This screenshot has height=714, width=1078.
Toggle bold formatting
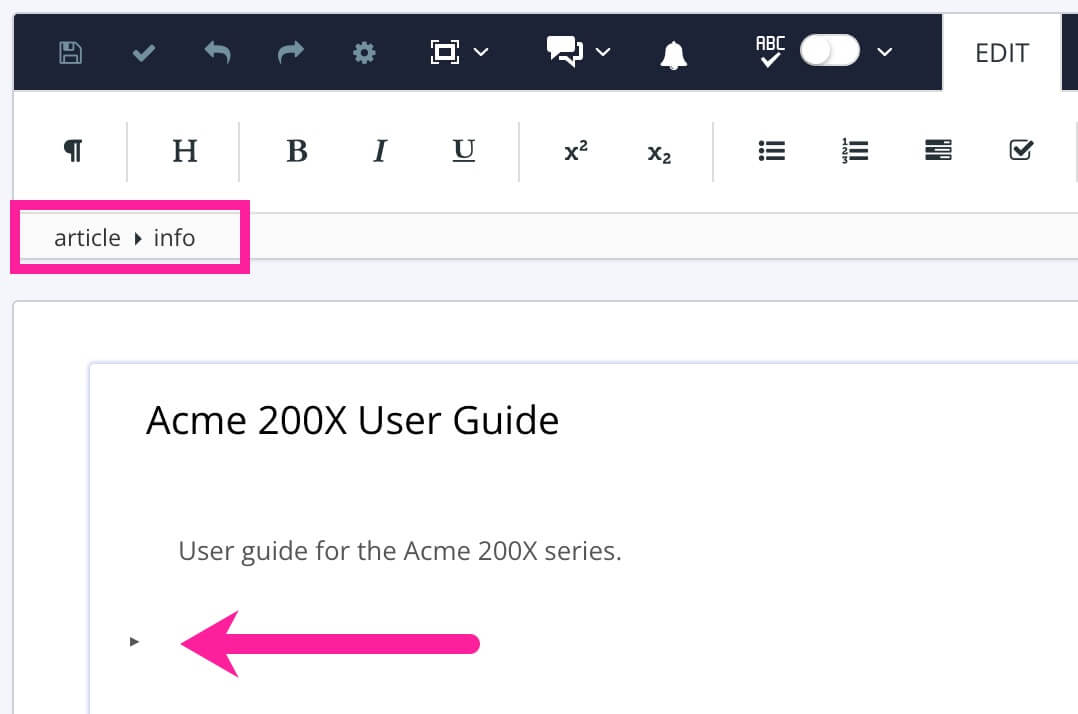point(297,151)
